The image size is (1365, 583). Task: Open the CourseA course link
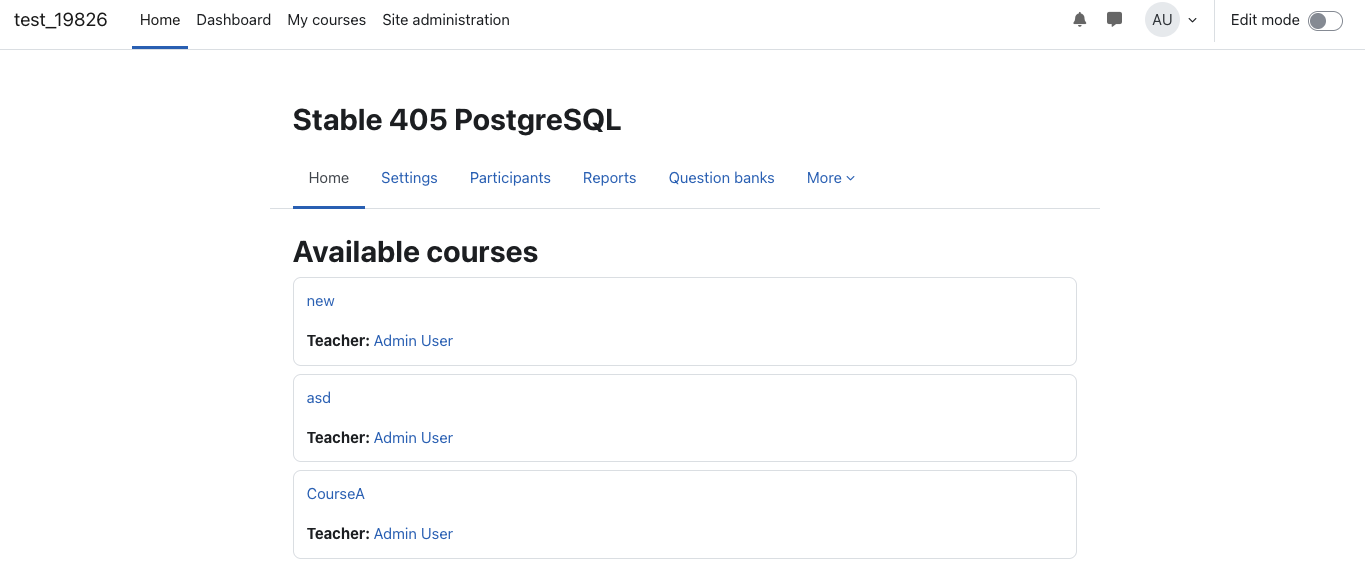(x=336, y=494)
